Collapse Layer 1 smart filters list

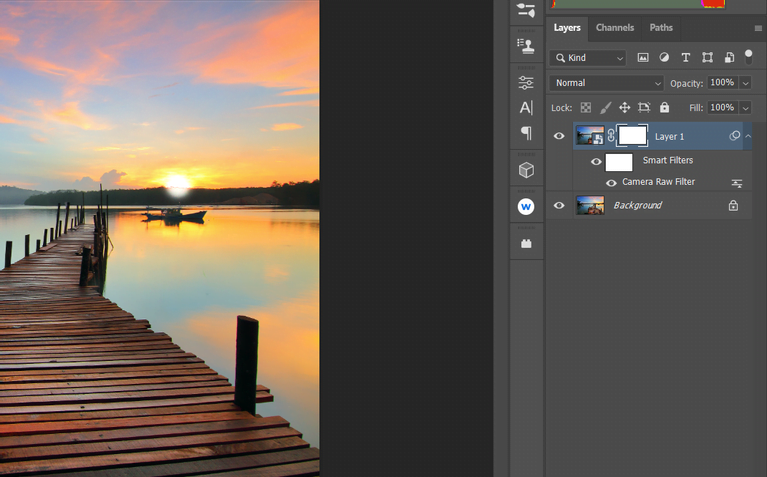pos(748,136)
